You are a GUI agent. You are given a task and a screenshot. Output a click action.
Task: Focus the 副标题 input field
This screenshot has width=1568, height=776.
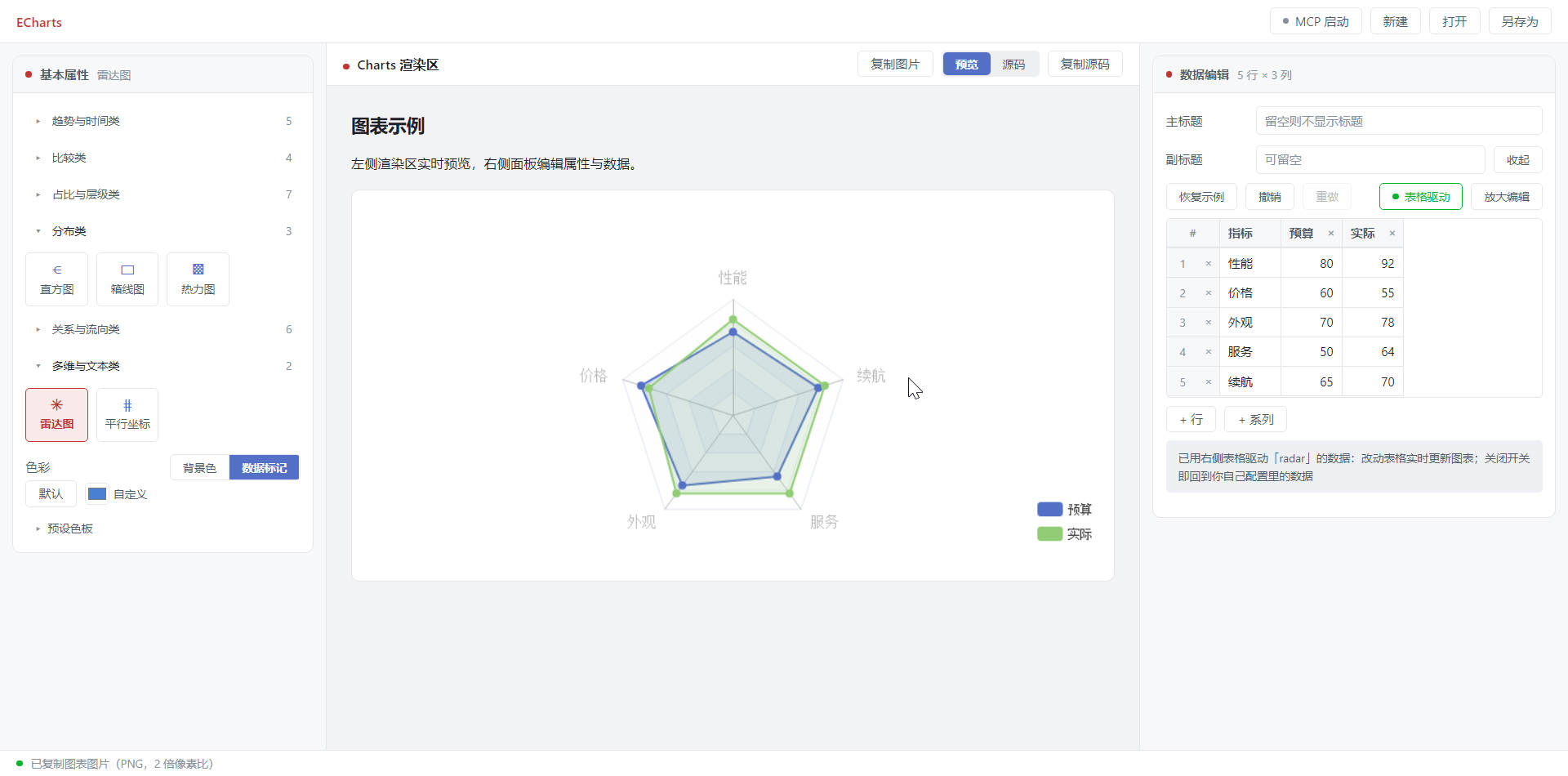click(1370, 159)
